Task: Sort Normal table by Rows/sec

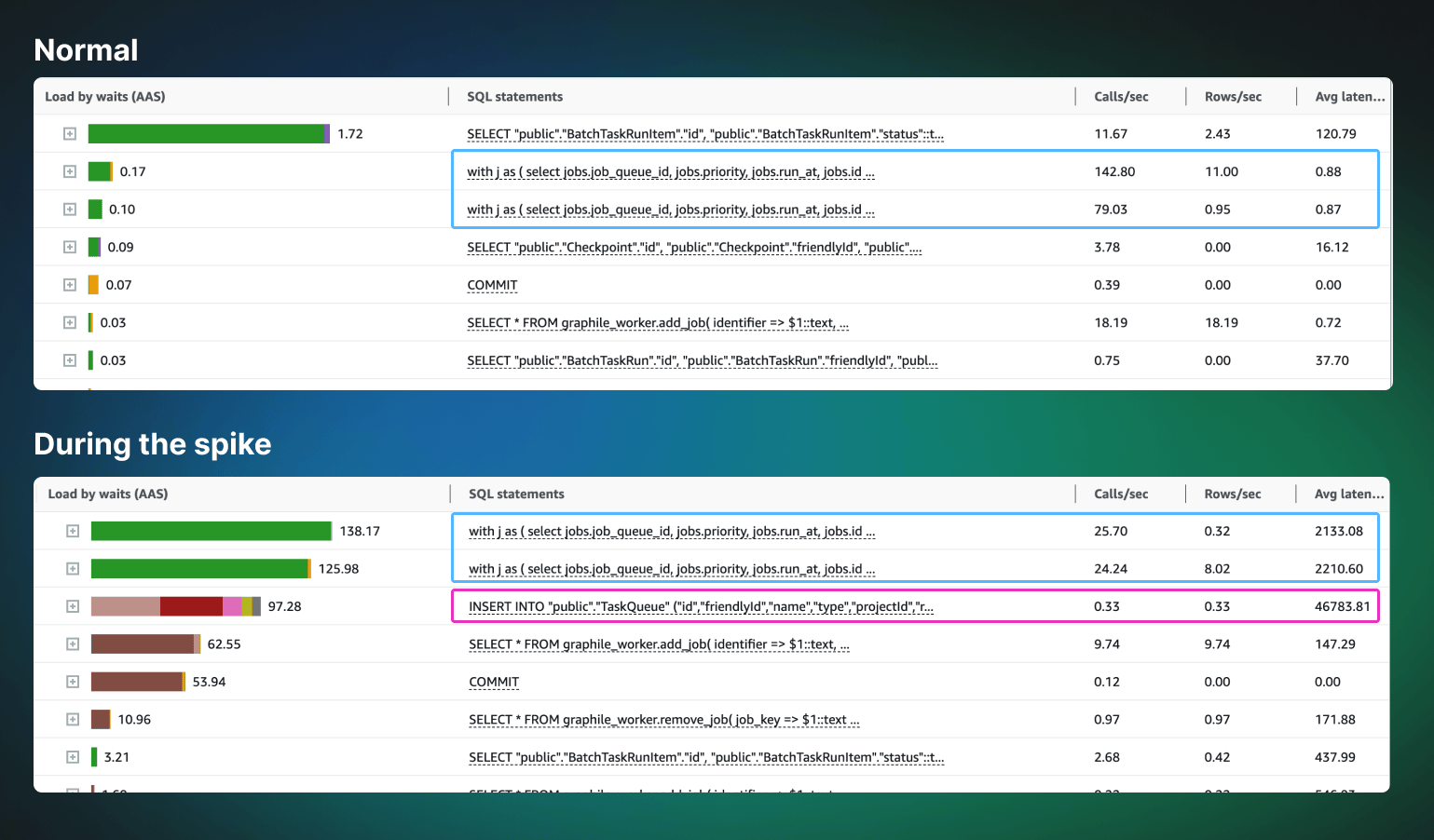Action: (x=1233, y=97)
